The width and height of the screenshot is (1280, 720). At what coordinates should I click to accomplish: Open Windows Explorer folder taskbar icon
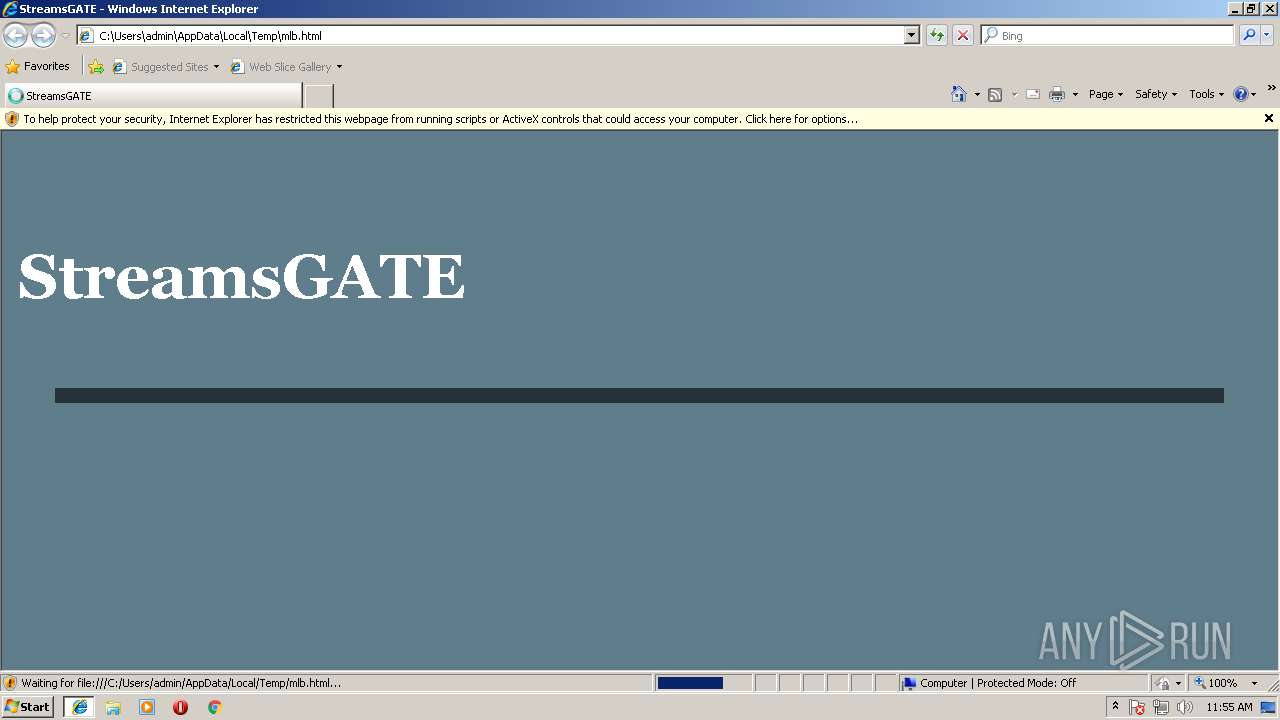(x=113, y=707)
